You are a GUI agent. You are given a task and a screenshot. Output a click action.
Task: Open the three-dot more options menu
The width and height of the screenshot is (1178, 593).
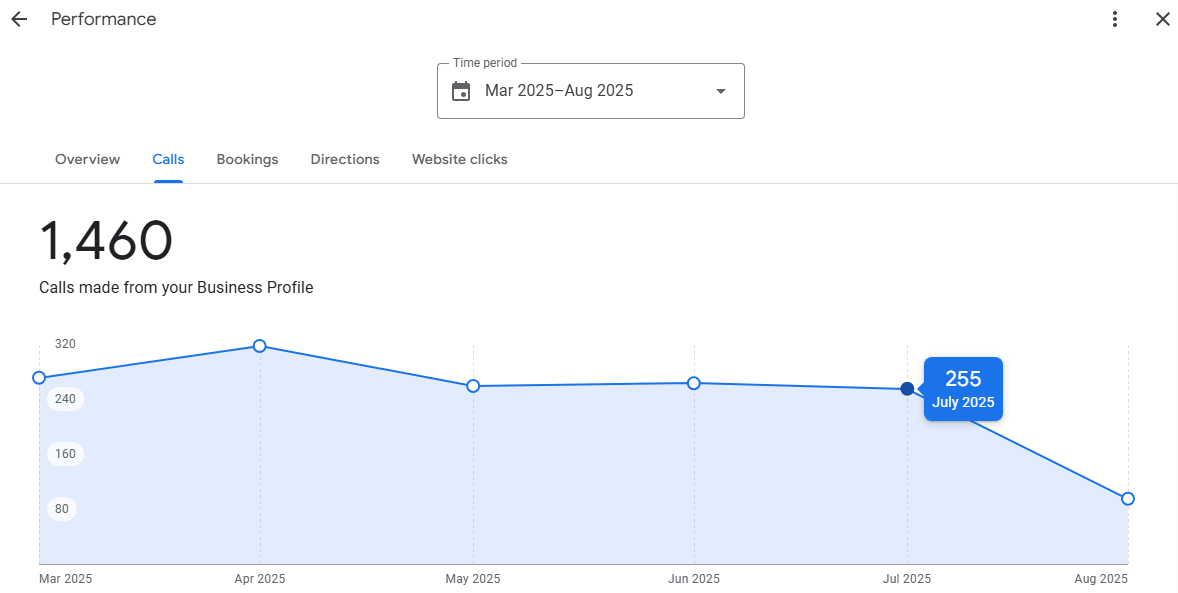(1115, 19)
